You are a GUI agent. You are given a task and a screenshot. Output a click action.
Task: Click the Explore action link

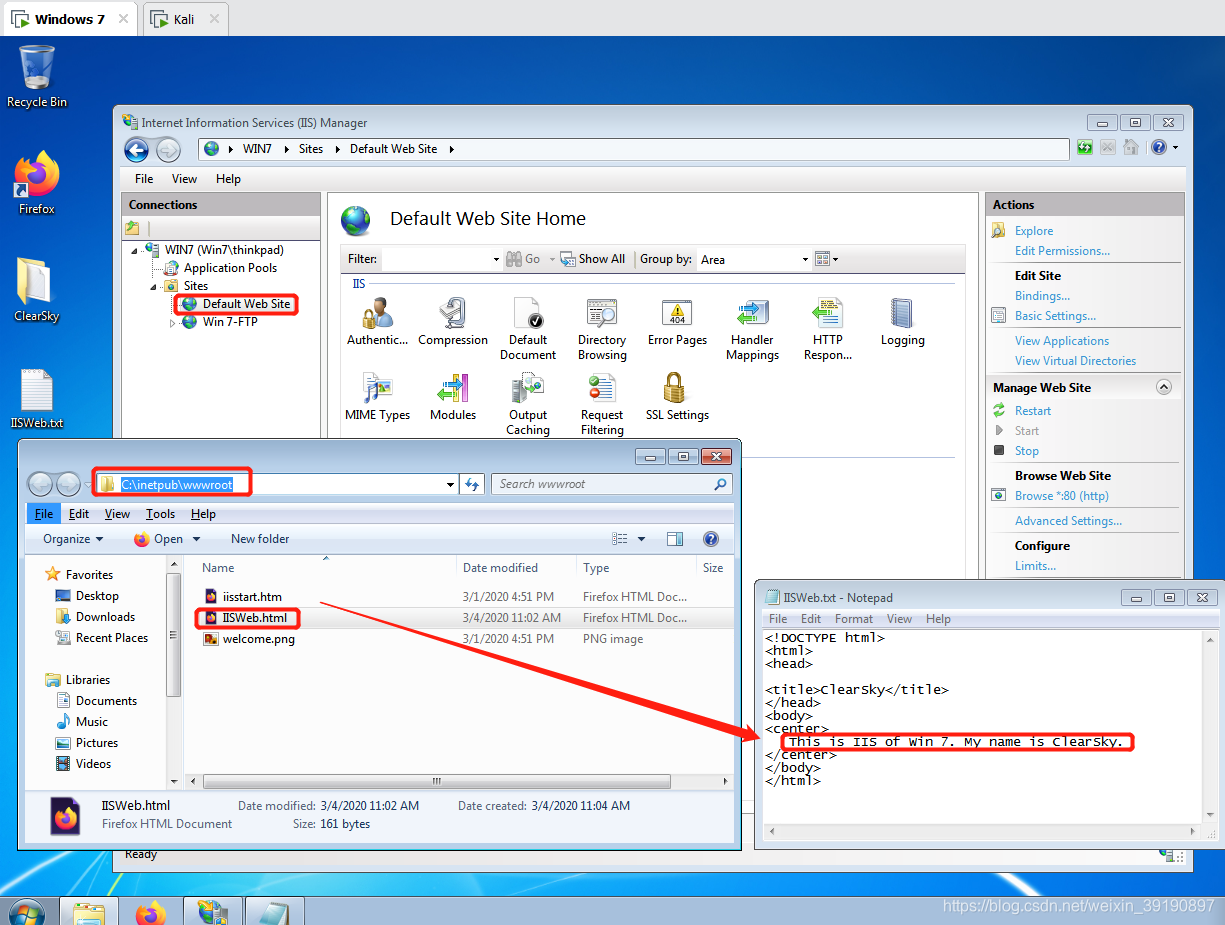click(x=1034, y=231)
